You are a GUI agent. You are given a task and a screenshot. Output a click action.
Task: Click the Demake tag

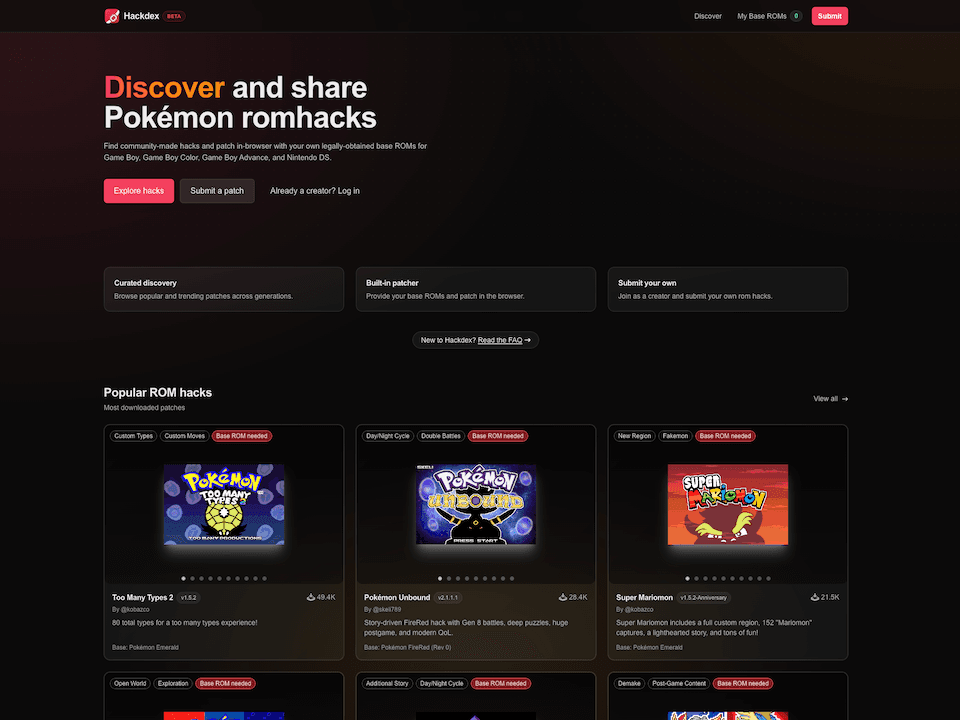click(629, 683)
